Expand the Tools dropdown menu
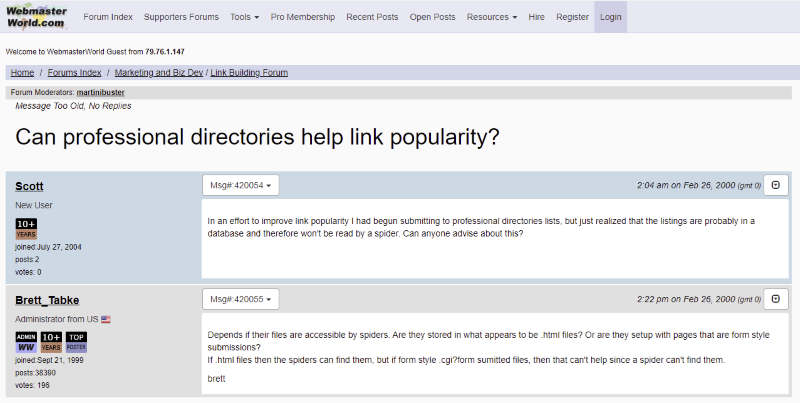 (244, 17)
